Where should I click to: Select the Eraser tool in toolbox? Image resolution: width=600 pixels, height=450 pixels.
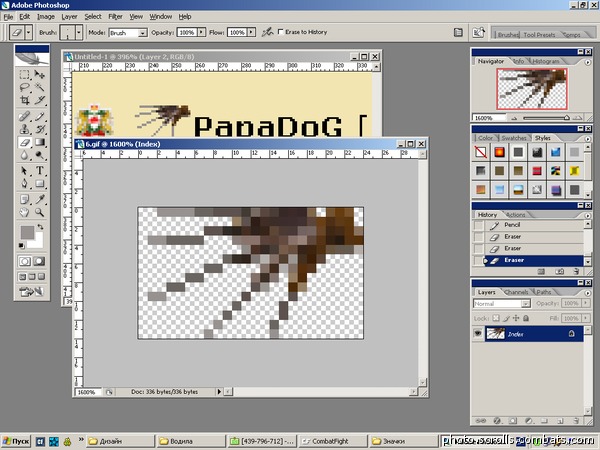coord(25,142)
